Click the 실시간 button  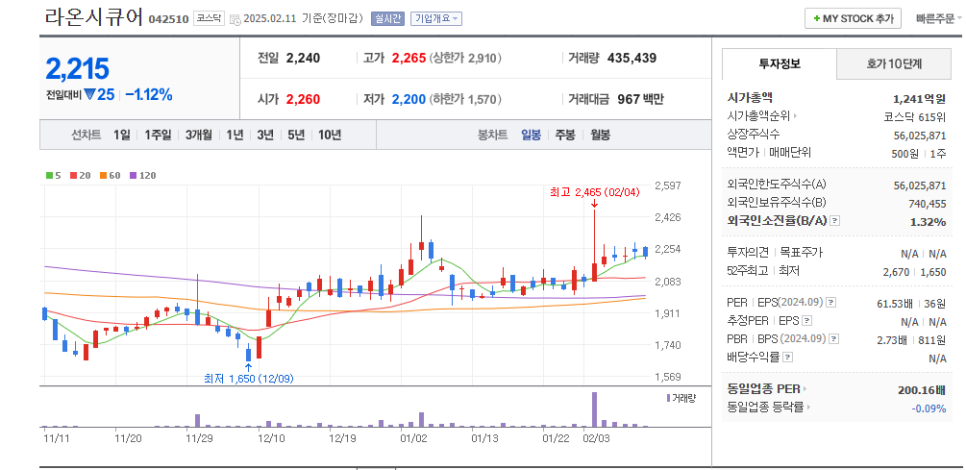point(388,18)
